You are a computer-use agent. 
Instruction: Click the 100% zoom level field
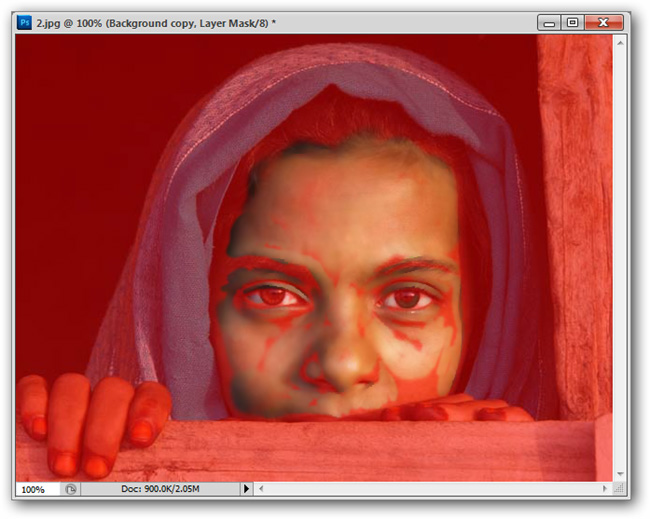tap(38, 490)
